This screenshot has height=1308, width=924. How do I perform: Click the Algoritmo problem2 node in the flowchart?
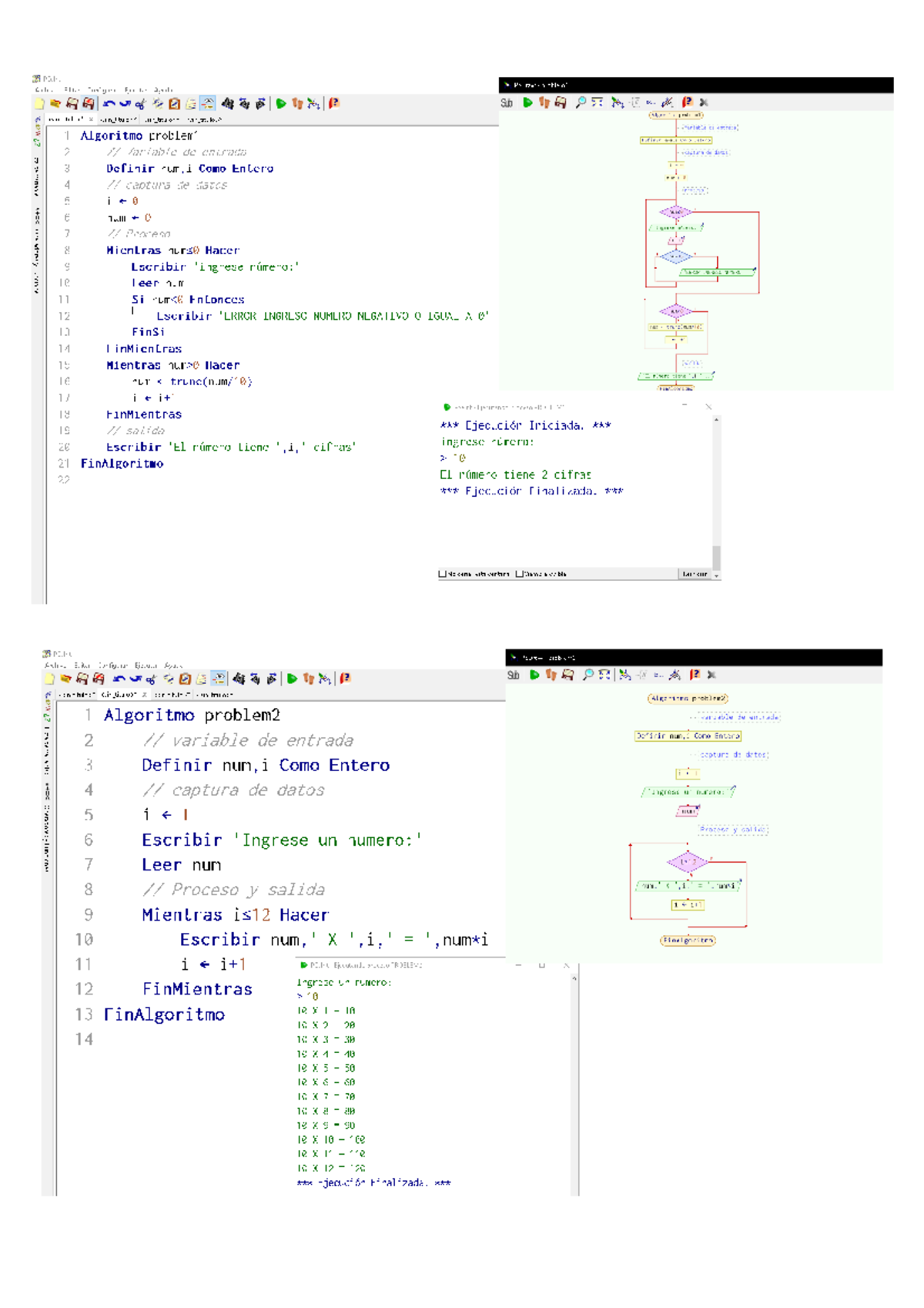point(688,699)
